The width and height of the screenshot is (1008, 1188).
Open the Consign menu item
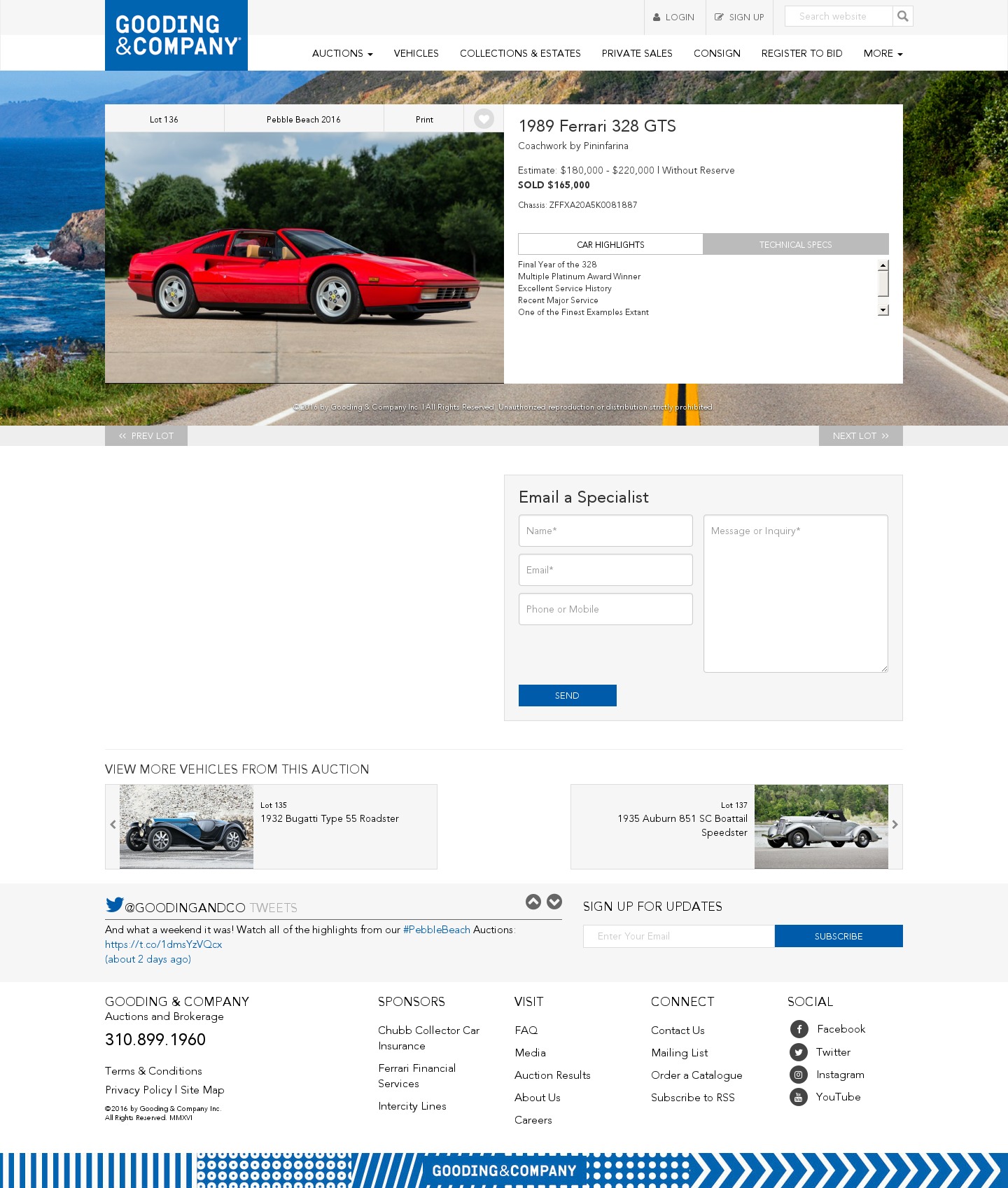click(717, 53)
